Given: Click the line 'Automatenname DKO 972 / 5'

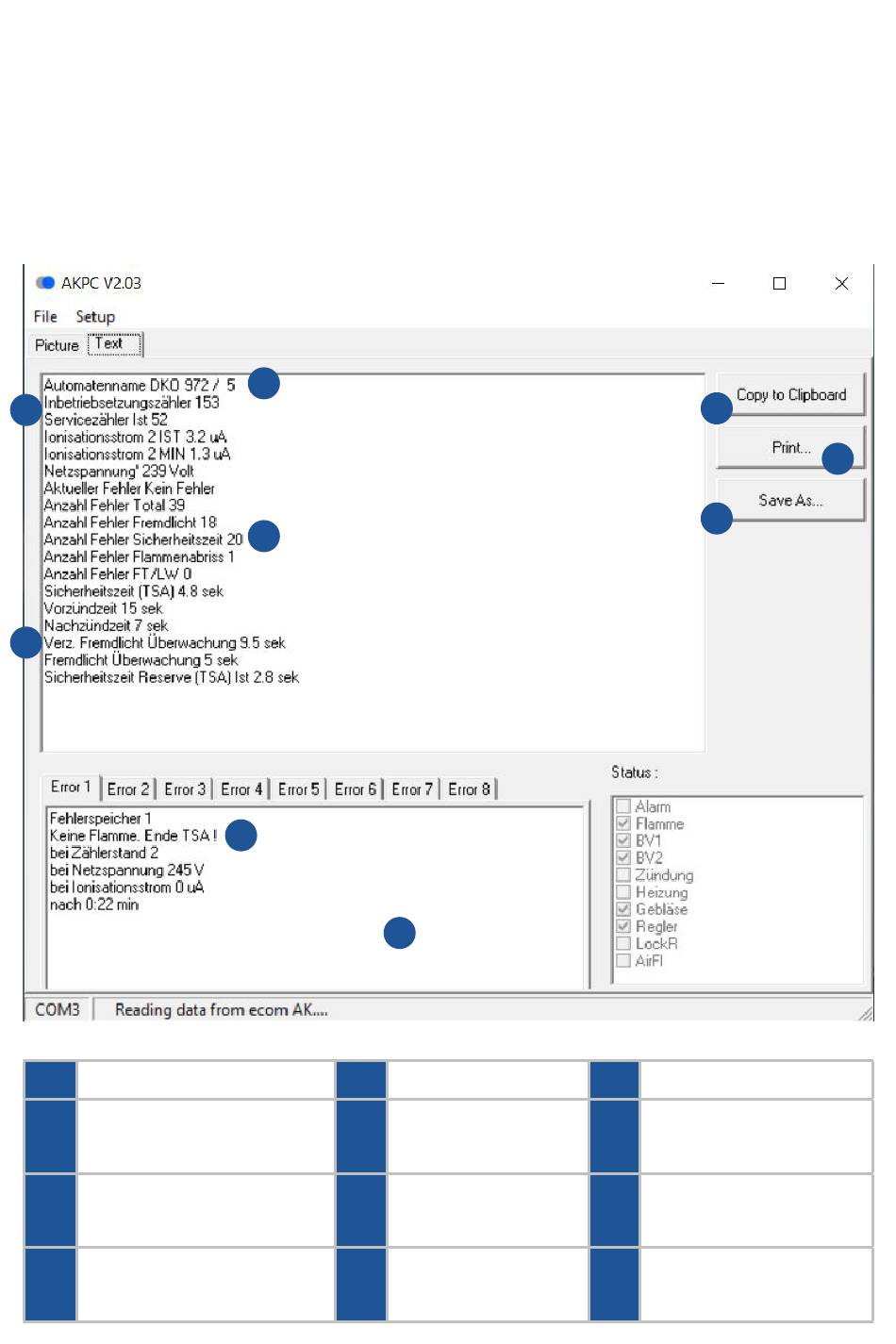Looking at the screenshot, I should pos(140,385).
